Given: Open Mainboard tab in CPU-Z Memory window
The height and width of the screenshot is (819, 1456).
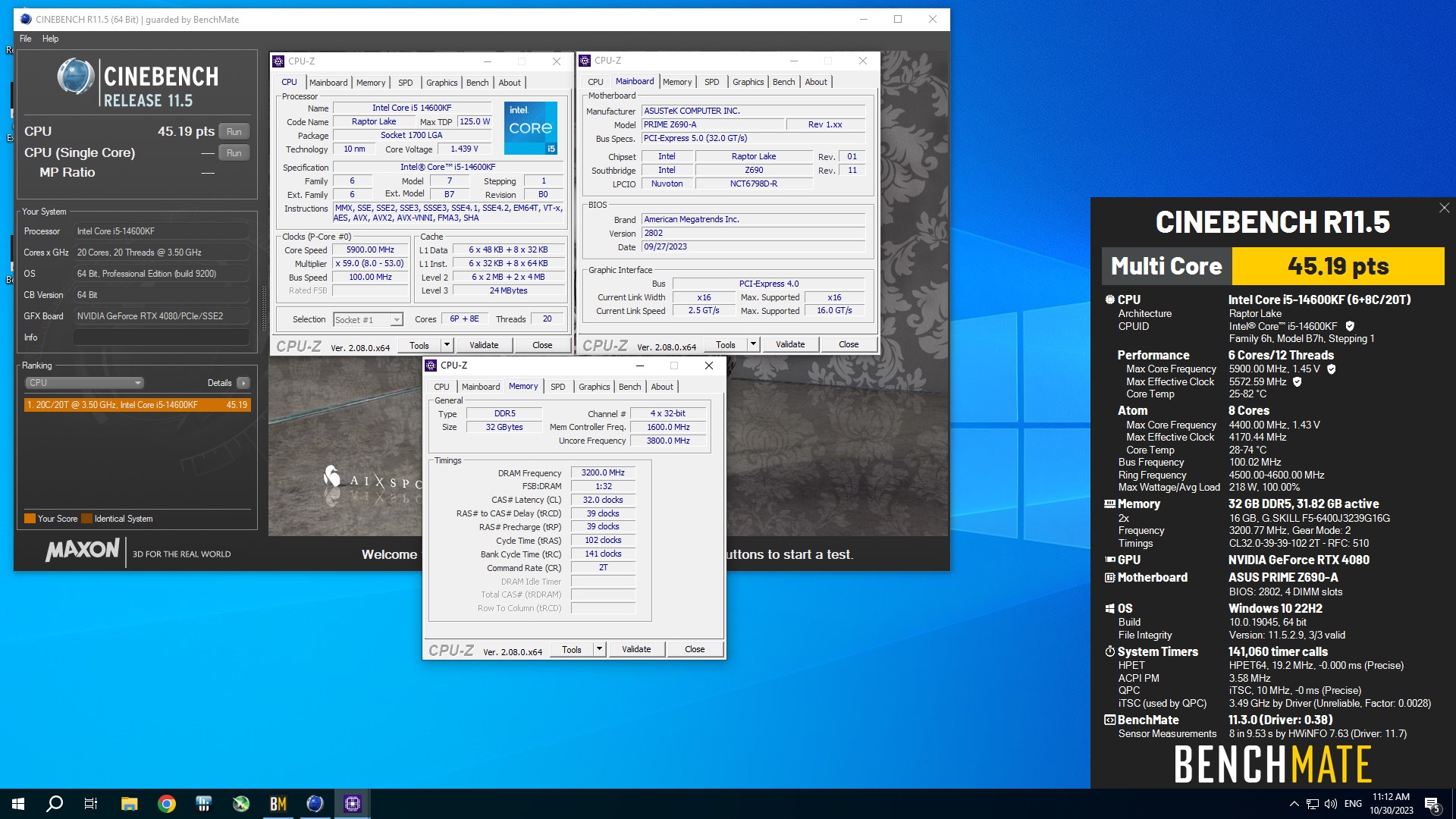Looking at the screenshot, I should [481, 387].
